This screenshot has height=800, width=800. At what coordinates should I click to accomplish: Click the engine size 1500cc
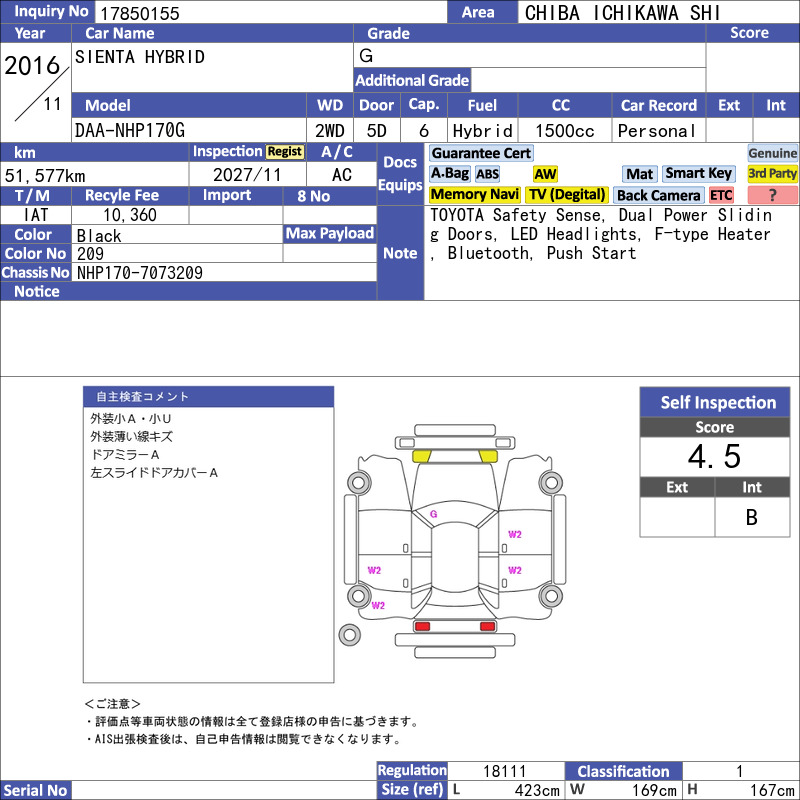click(x=565, y=131)
